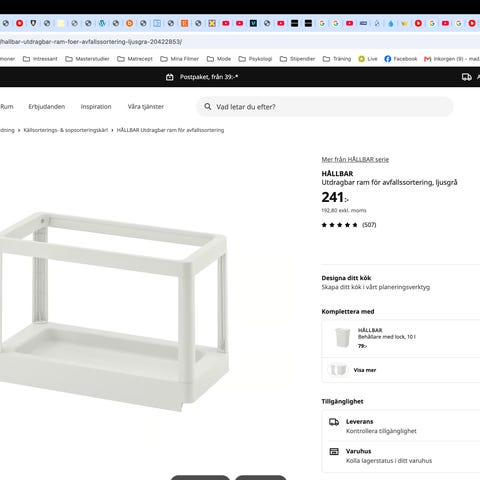Open the Rum navigation menu

[x=7, y=107]
